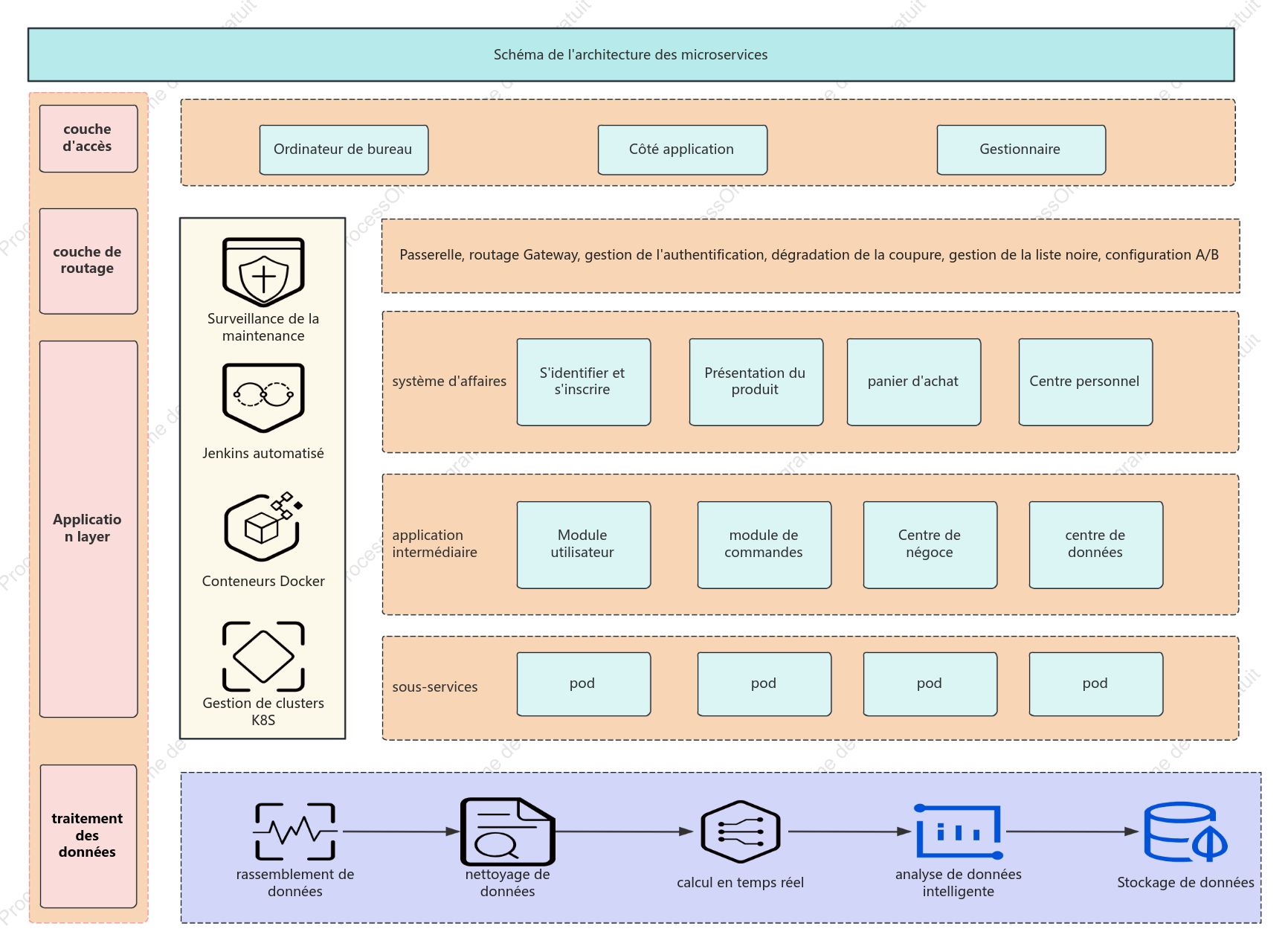Screen dimensions: 1288x949
Task: Select the application intermédiaire label
Action: click(435, 544)
